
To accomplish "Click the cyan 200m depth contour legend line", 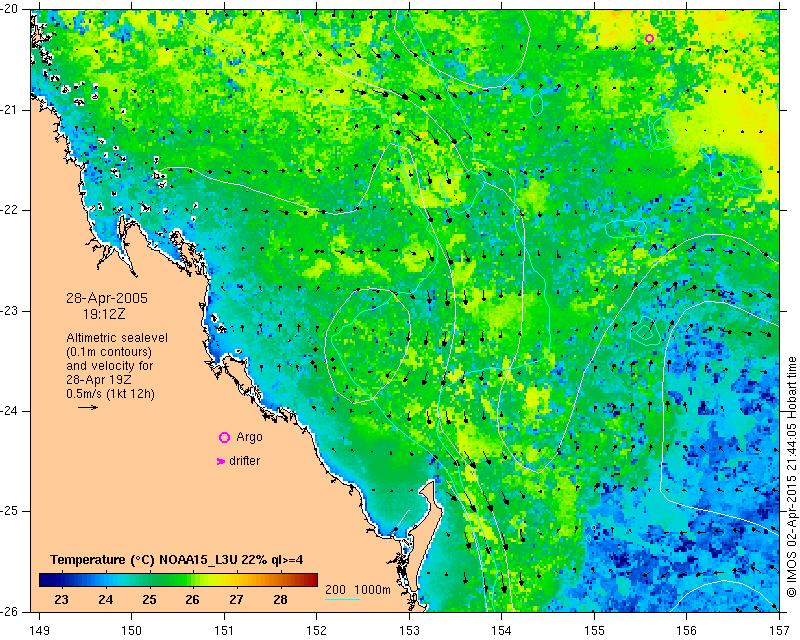I will 342,599.
